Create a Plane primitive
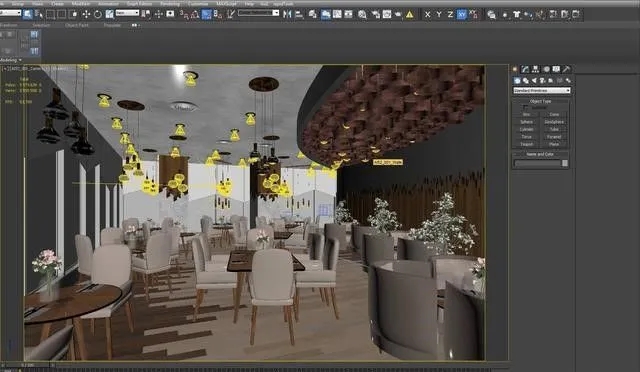The image size is (640, 372). (x=554, y=144)
